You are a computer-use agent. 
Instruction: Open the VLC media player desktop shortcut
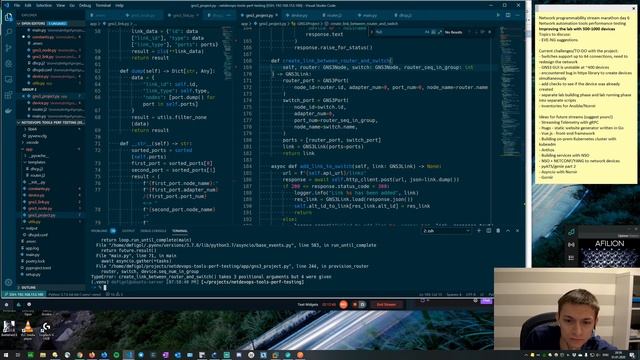tap(28, 330)
